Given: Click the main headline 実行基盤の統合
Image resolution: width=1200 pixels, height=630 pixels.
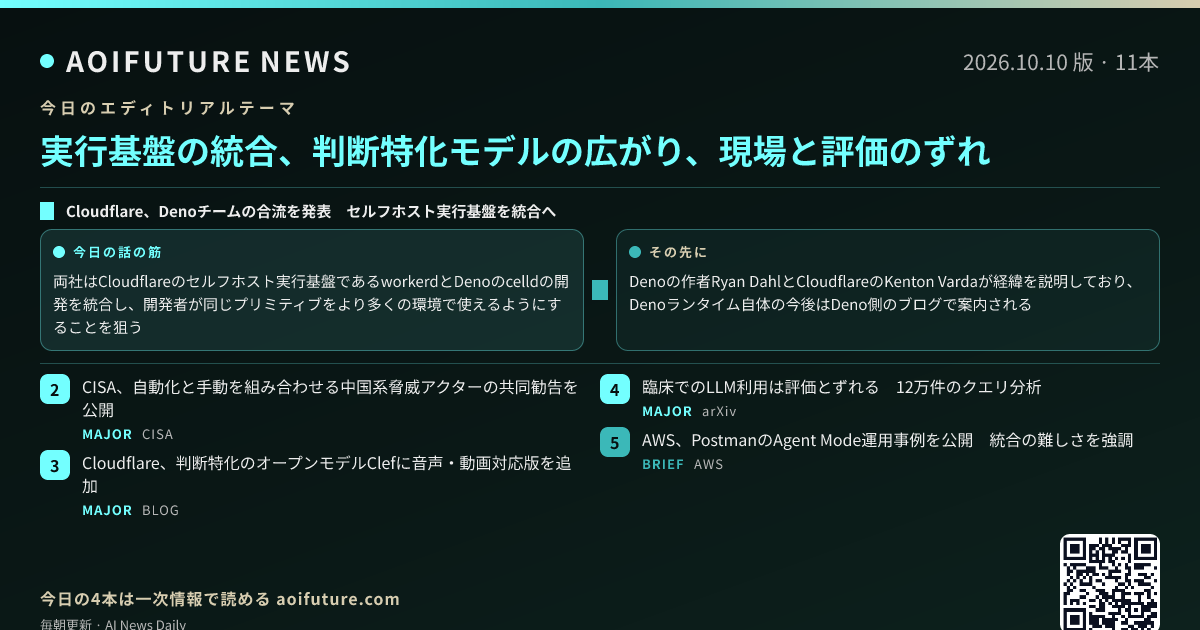Looking at the screenshot, I should (x=516, y=151).
